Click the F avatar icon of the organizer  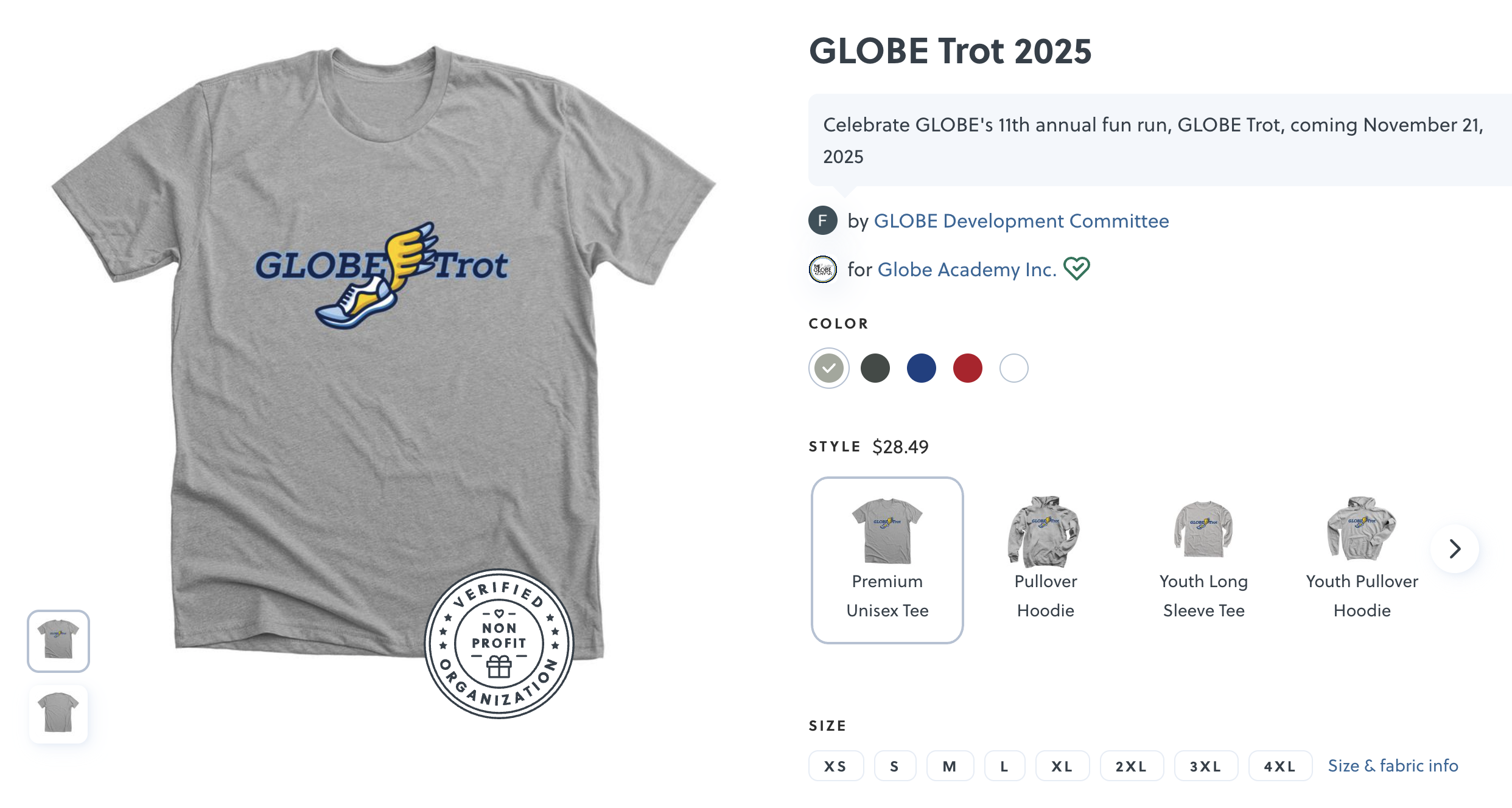(x=823, y=220)
